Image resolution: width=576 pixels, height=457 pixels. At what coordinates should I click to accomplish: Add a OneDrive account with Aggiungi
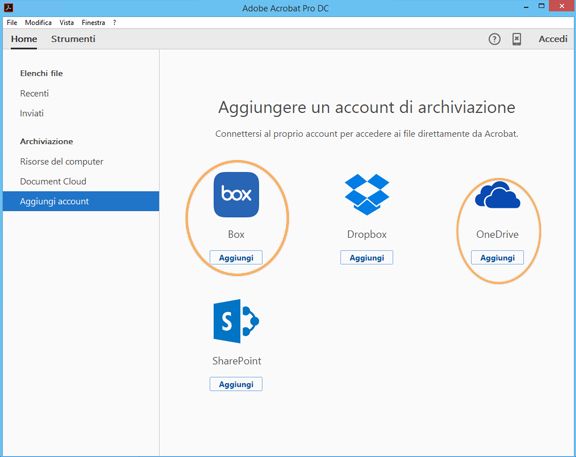click(x=497, y=258)
